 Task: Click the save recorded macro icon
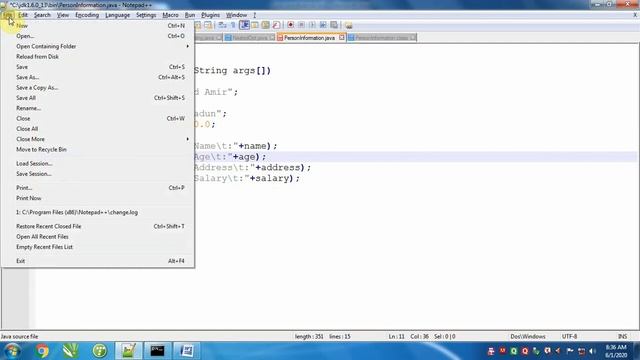(334, 25)
